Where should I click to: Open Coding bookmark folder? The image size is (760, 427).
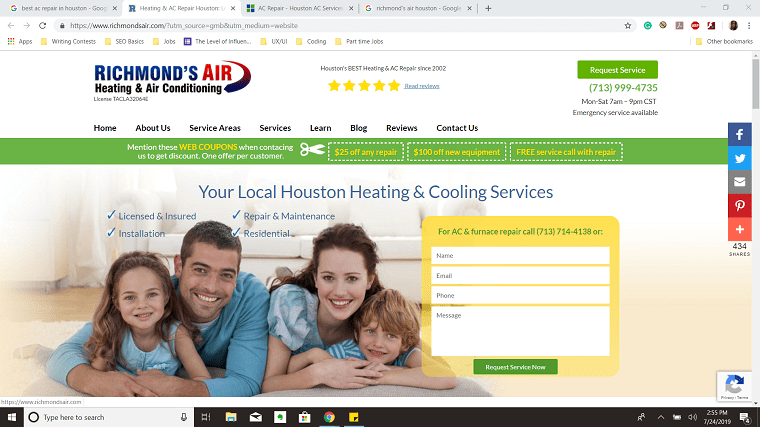[311, 42]
